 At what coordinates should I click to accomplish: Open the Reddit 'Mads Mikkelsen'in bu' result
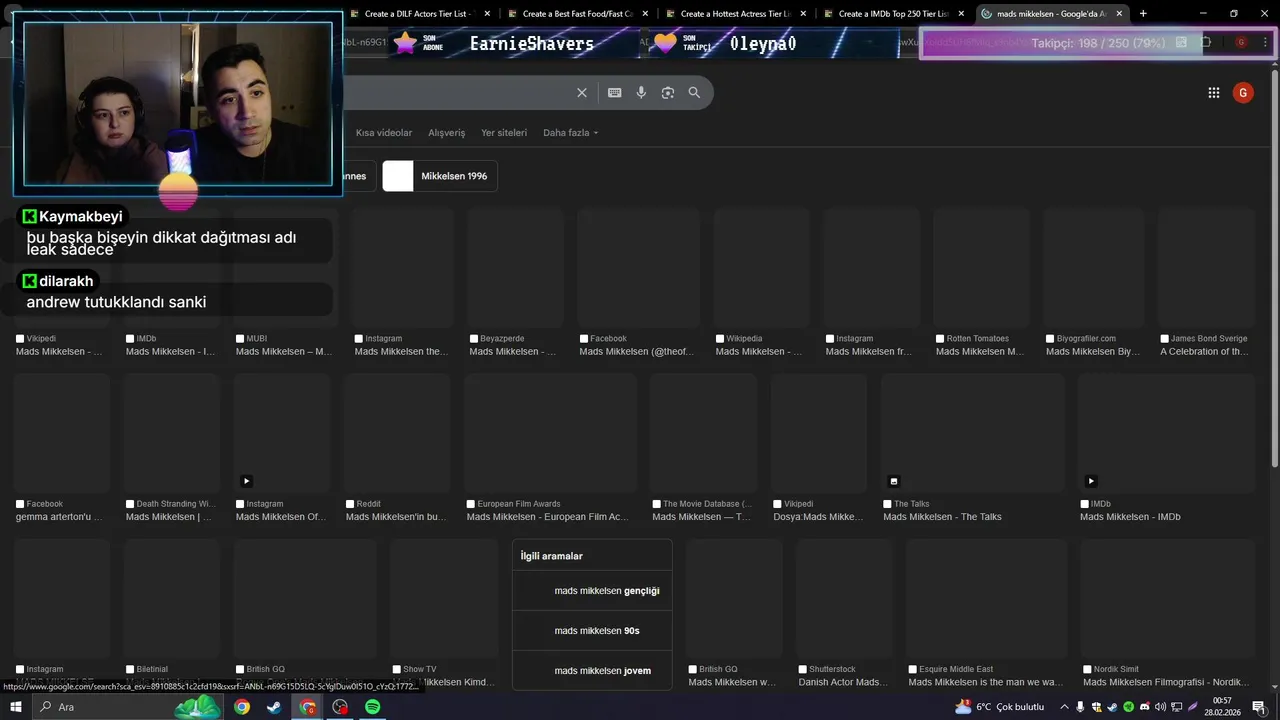(396, 448)
